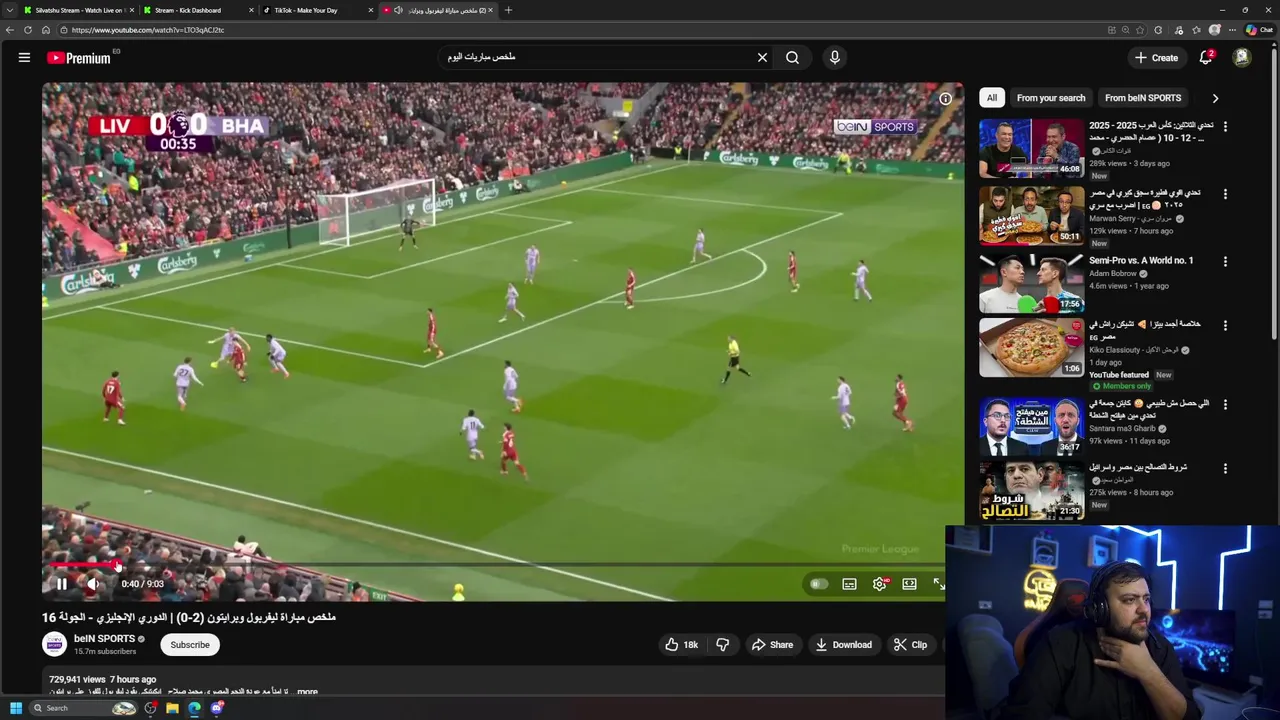This screenshot has height=720, width=1280.
Task: Dislike the video
Action: tap(722, 645)
